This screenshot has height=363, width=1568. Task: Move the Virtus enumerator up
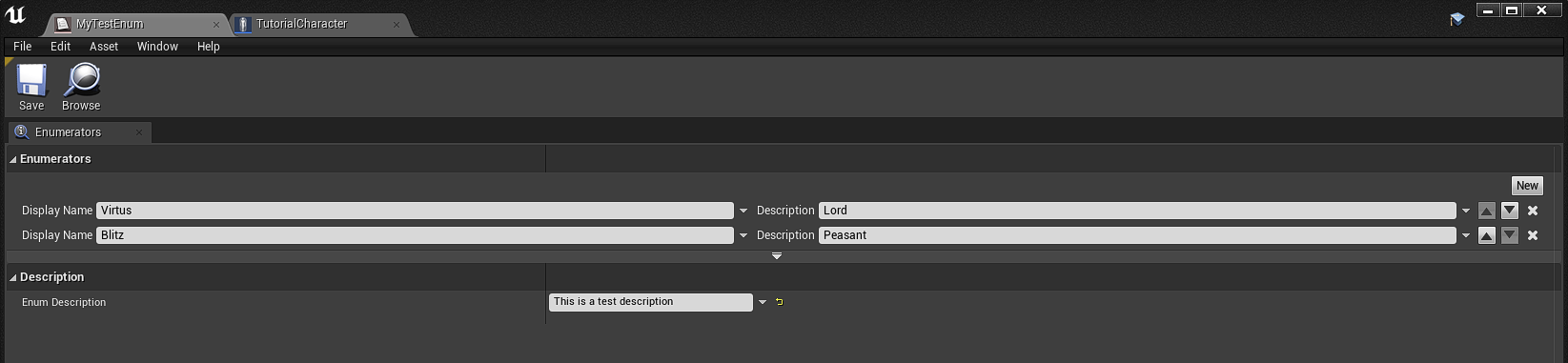(1487, 211)
